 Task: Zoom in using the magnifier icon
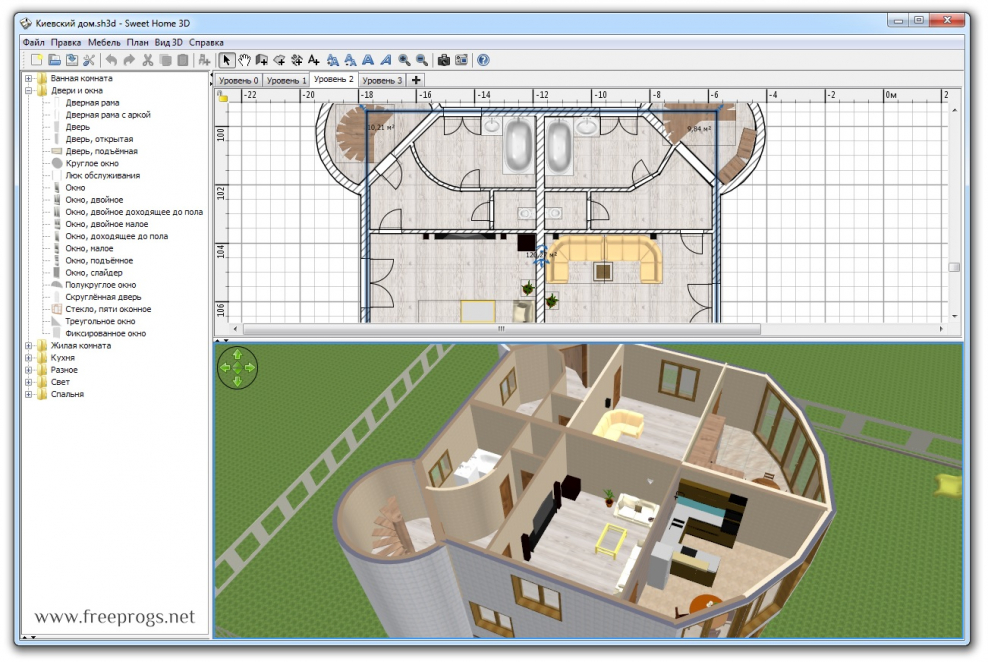tap(404, 60)
